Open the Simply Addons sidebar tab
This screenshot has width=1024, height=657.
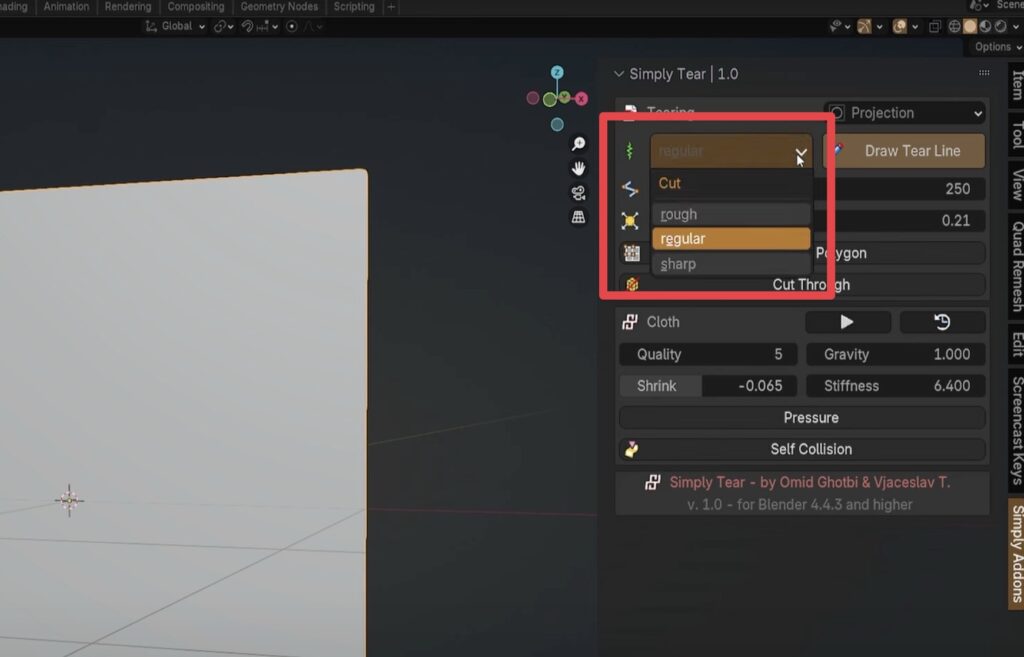tap(1016, 554)
